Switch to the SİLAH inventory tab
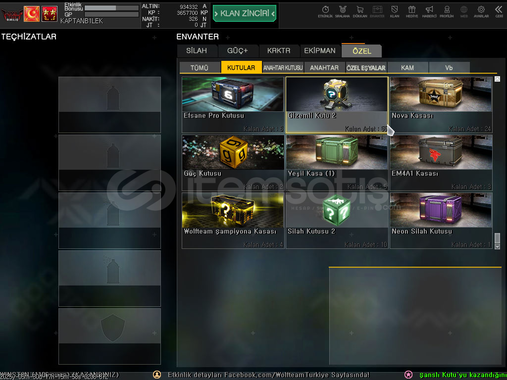 coord(197,51)
